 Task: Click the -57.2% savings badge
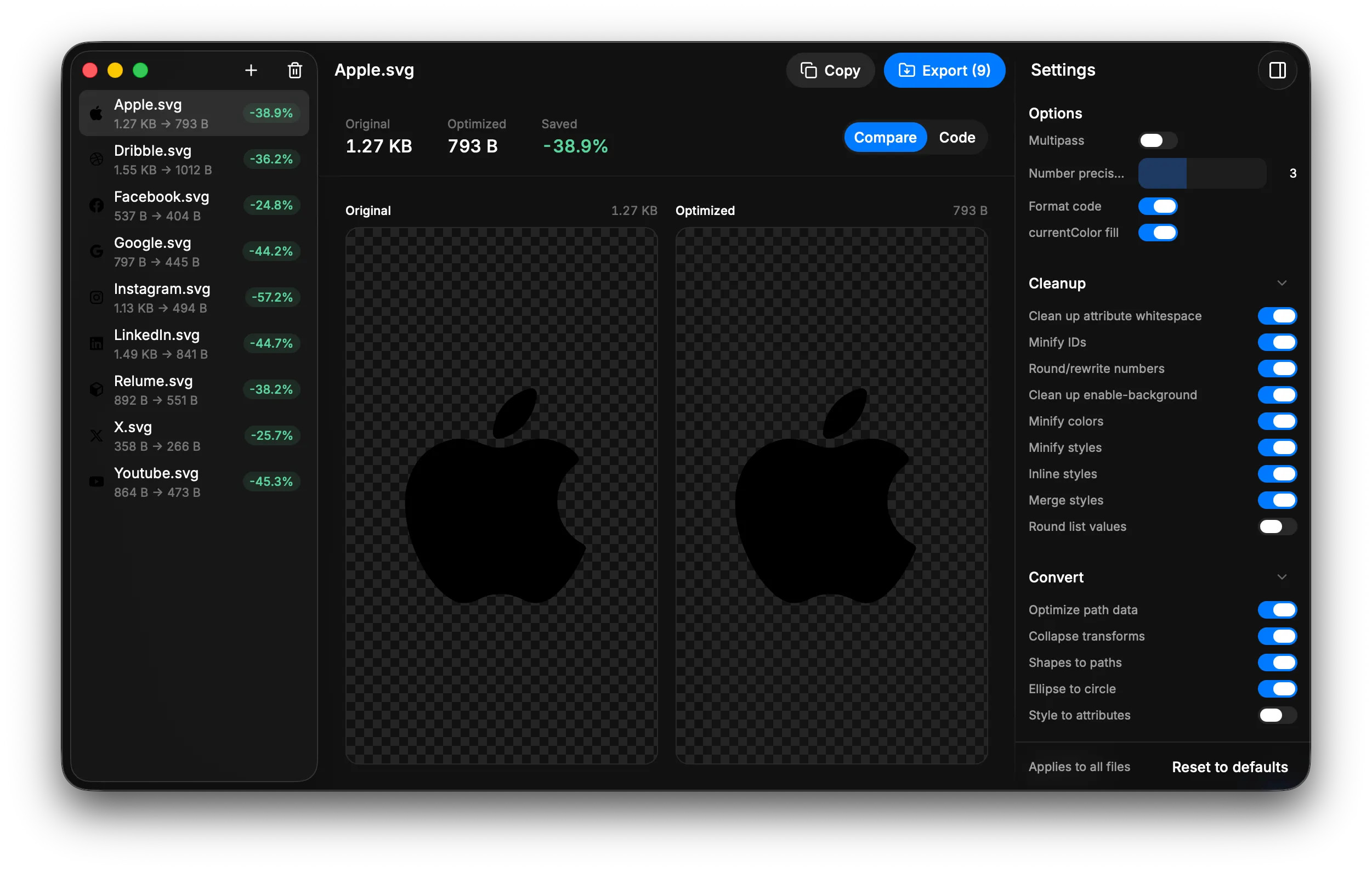272,297
